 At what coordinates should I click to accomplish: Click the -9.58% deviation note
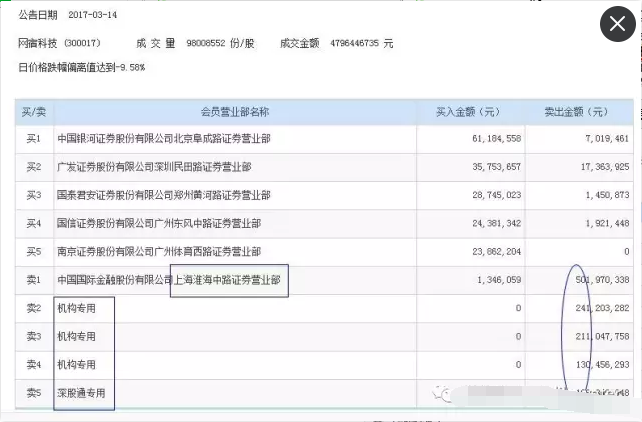pyautogui.click(x=81, y=67)
